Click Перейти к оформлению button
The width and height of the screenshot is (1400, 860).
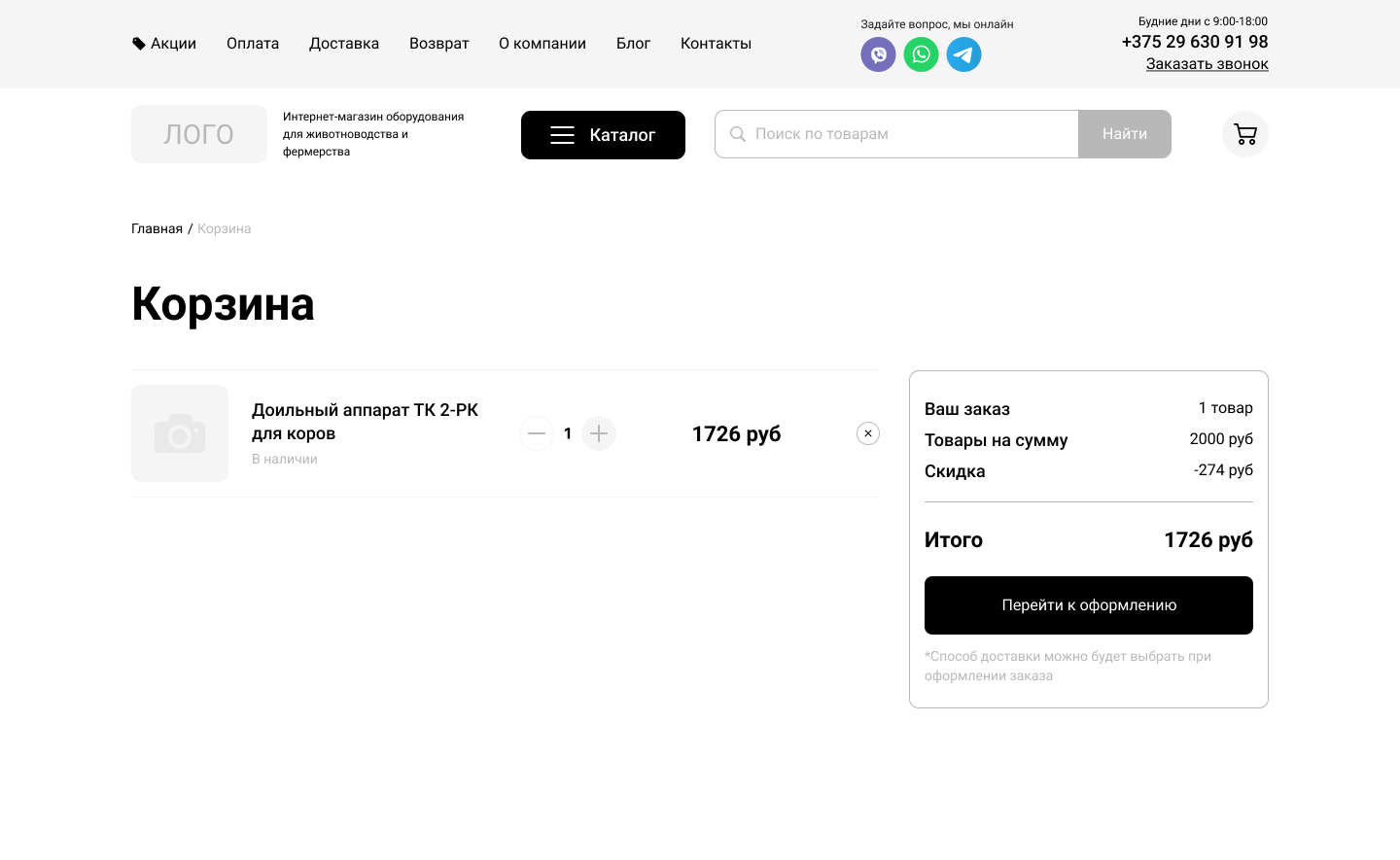coord(1088,605)
